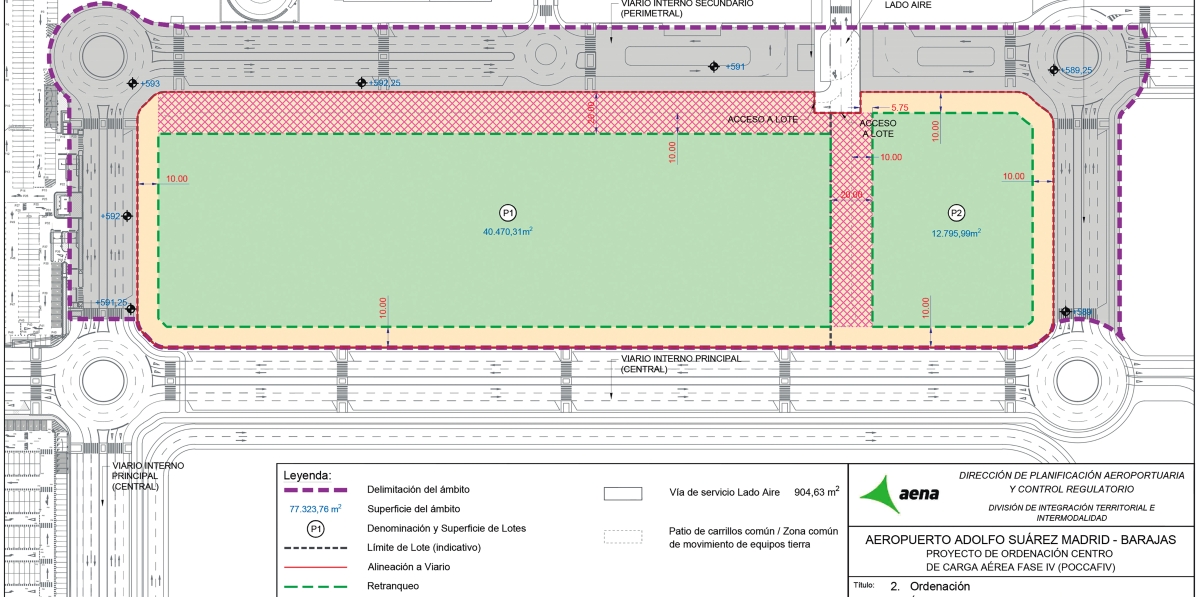Click 'PROYECTO DE ORDENACIÓN CENTRO' project title
Viewport: 1200px width, 597px height.
[1019, 554]
